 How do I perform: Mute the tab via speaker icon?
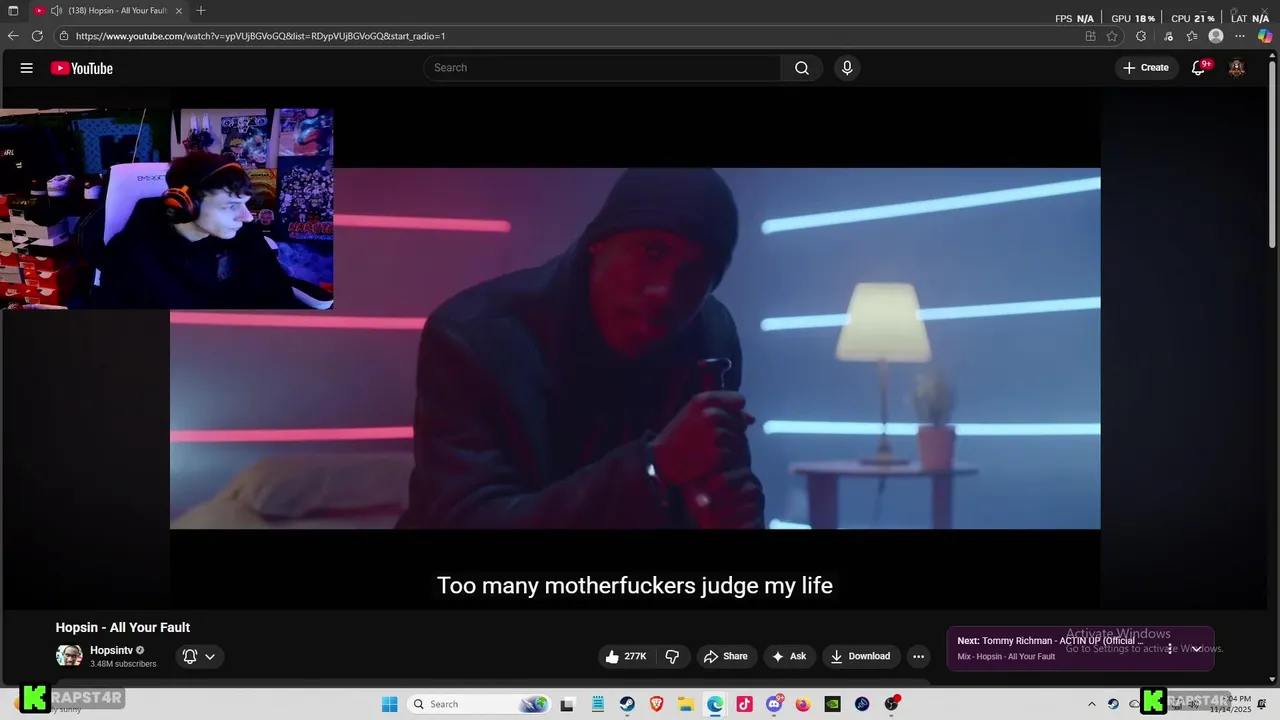point(57,11)
